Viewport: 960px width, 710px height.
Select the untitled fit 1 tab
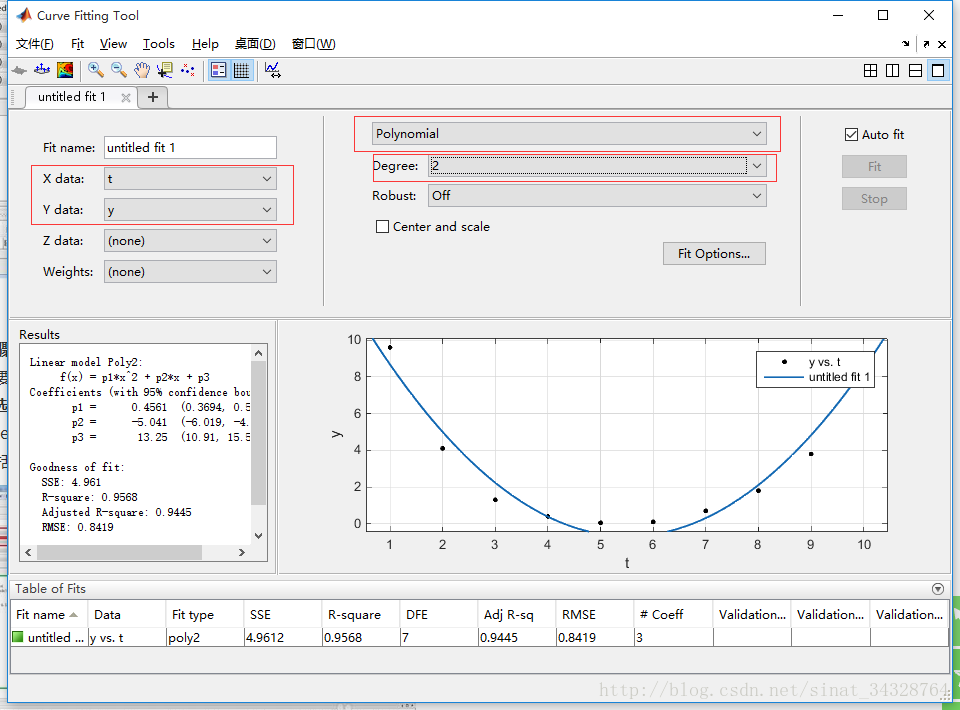tap(72, 97)
